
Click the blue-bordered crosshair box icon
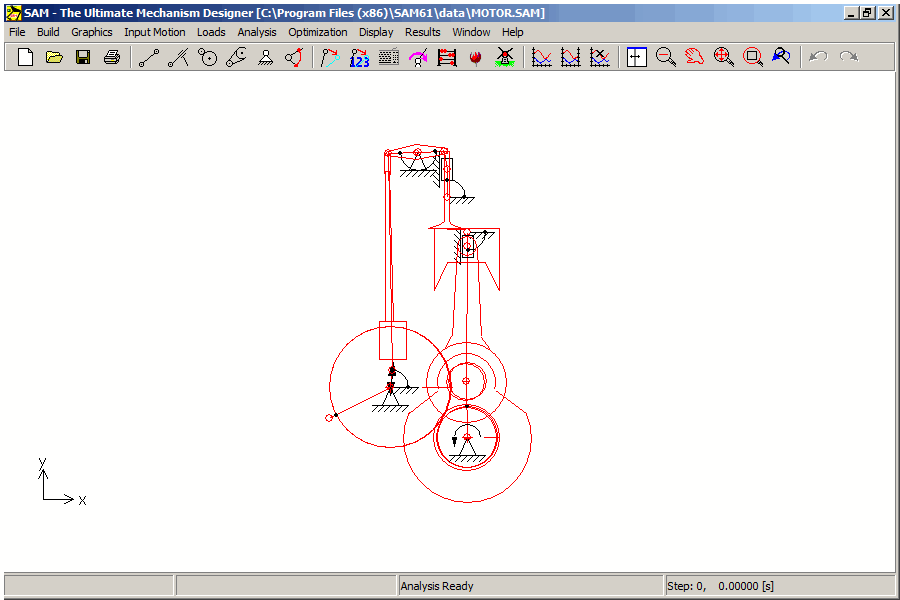(x=637, y=57)
